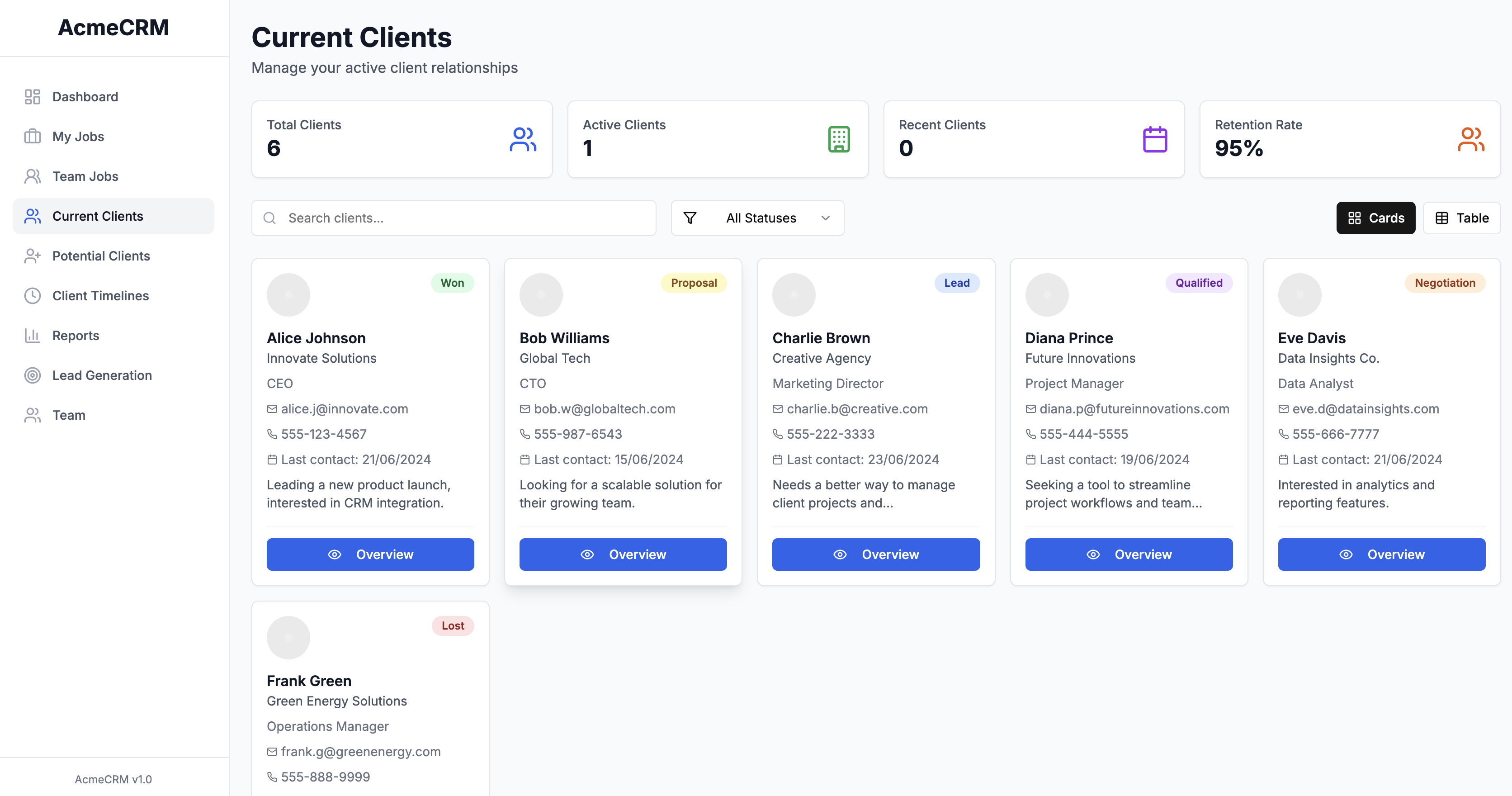The image size is (1512, 796).
Task: Click the Lead status badge
Action: click(x=957, y=283)
